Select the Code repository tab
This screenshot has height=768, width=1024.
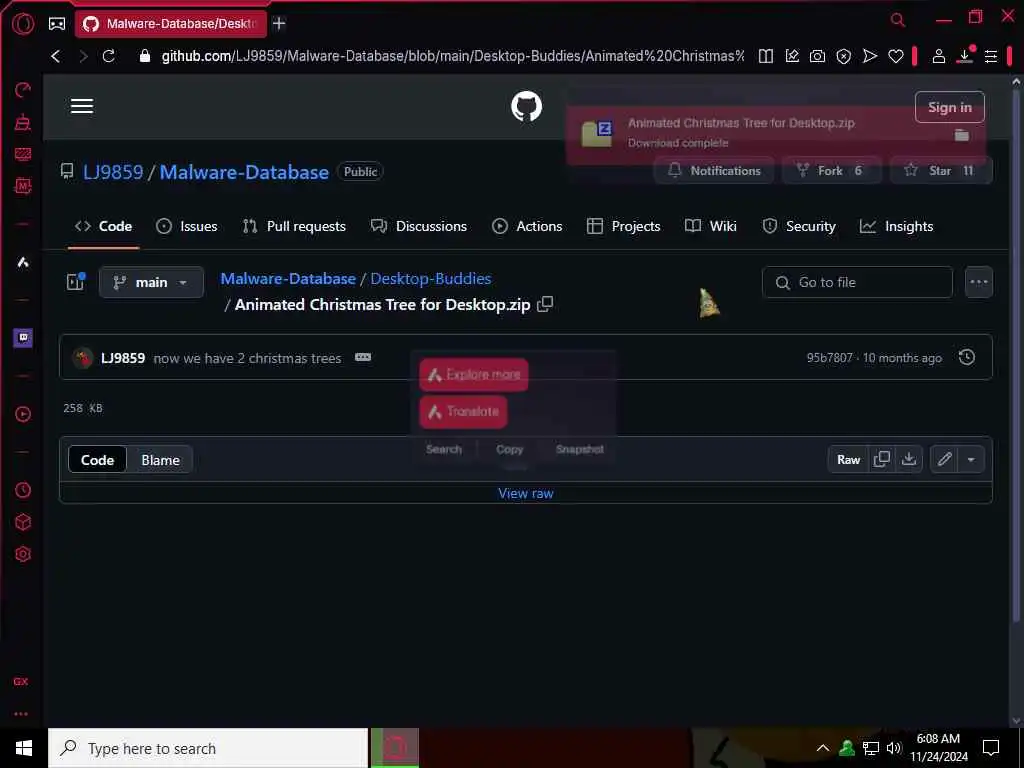click(103, 226)
